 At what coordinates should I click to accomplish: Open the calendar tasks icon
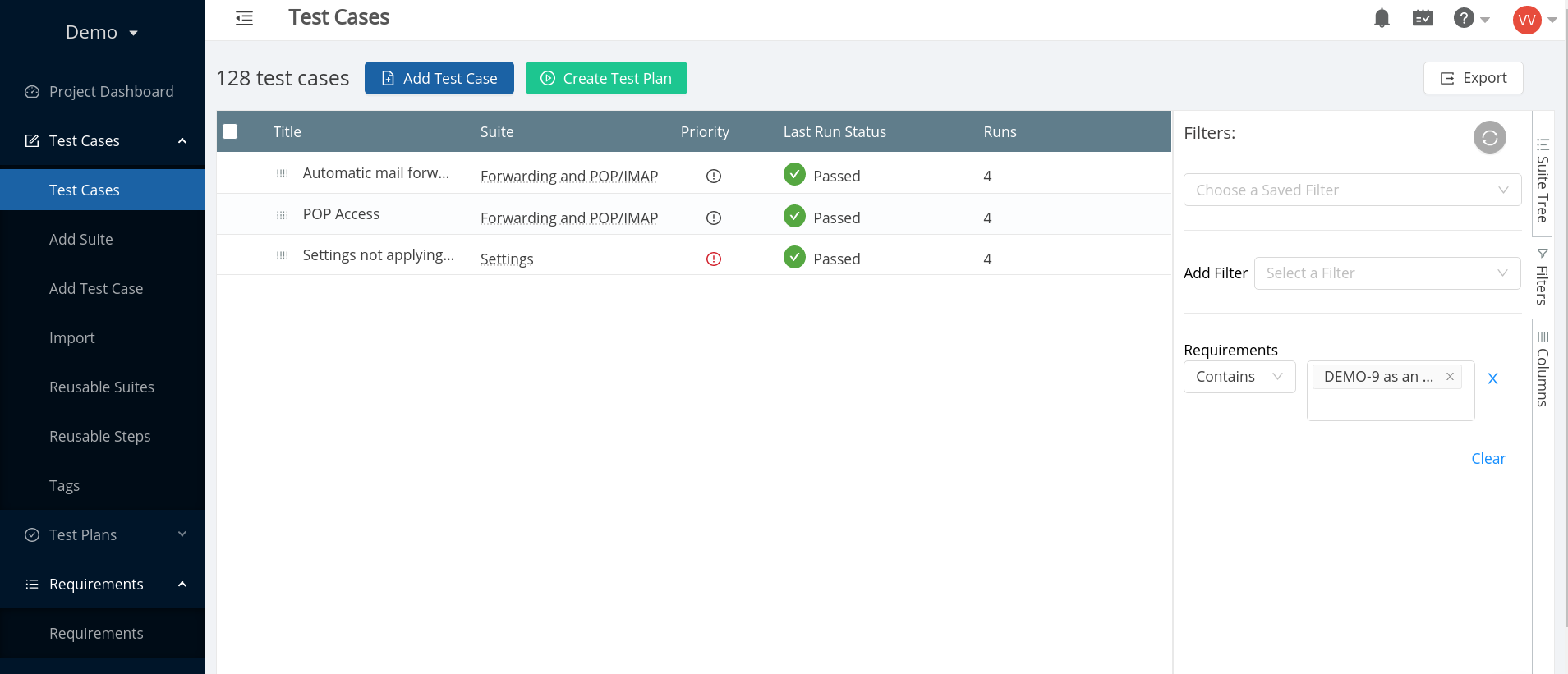point(1423,18)
